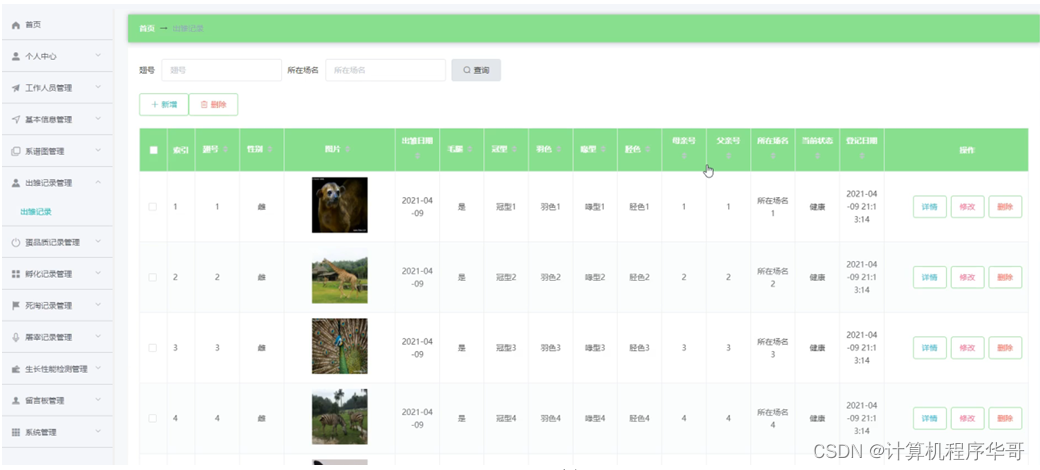Viewport: 1040px width, 470px height.
Task: Click the 胫色 column sort arrows
Action: 648,150
